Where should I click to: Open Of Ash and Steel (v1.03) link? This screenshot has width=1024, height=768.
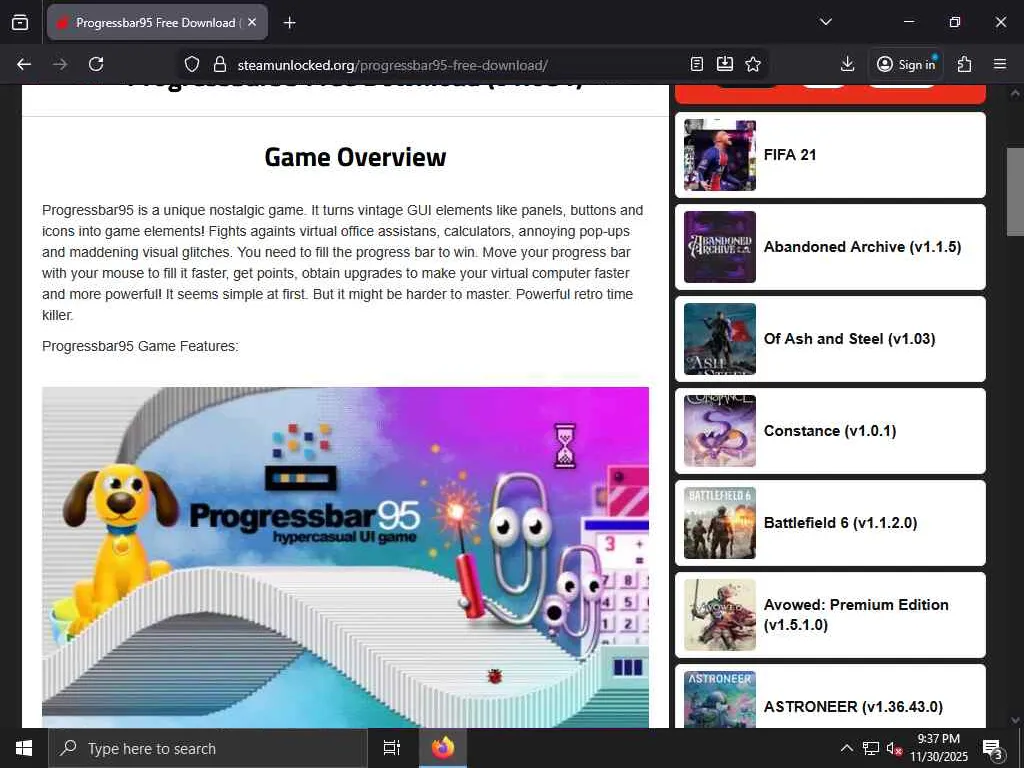[x=849, y=339]
